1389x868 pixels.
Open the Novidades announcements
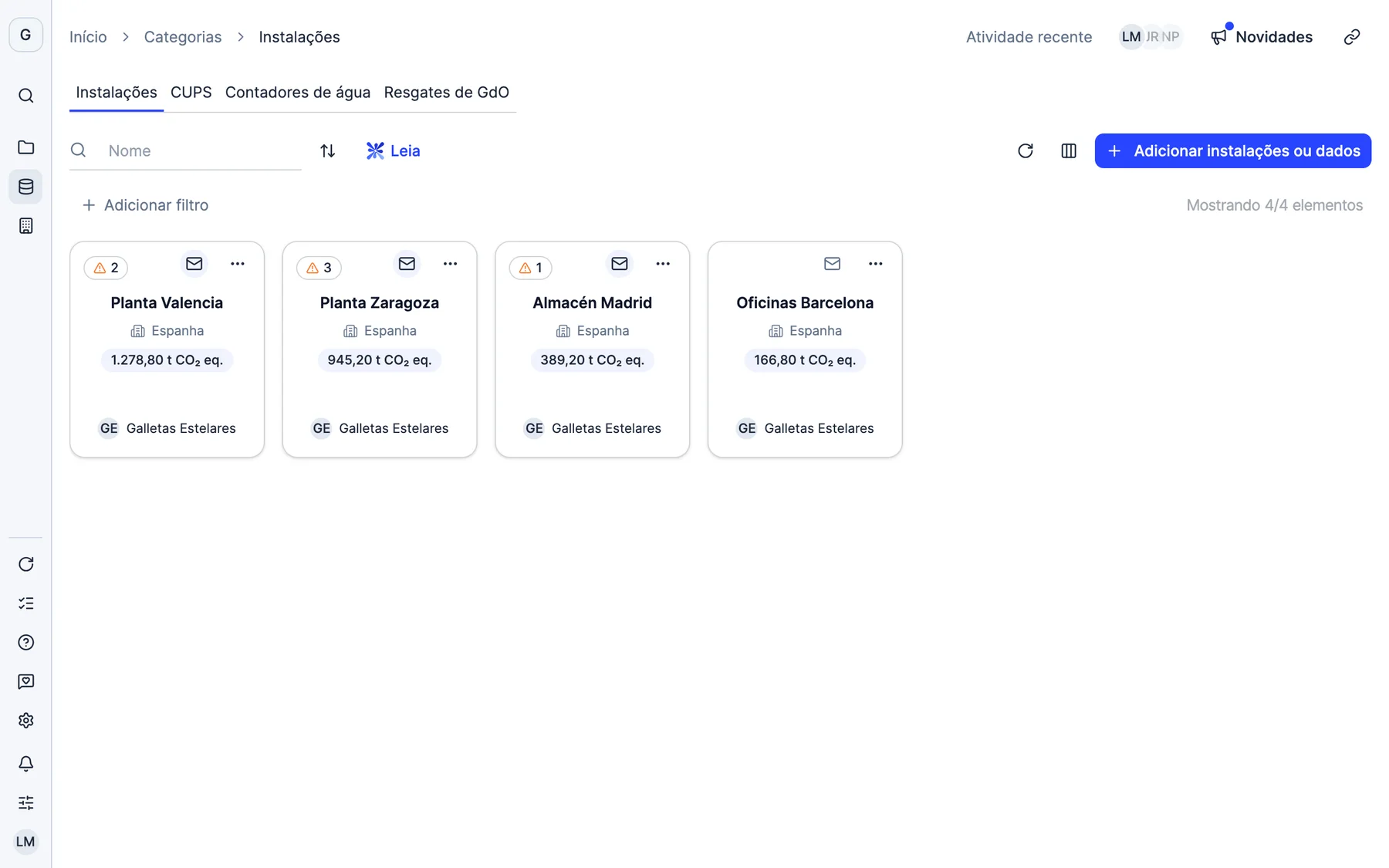pyautogui.click(x=1261, y=37)
